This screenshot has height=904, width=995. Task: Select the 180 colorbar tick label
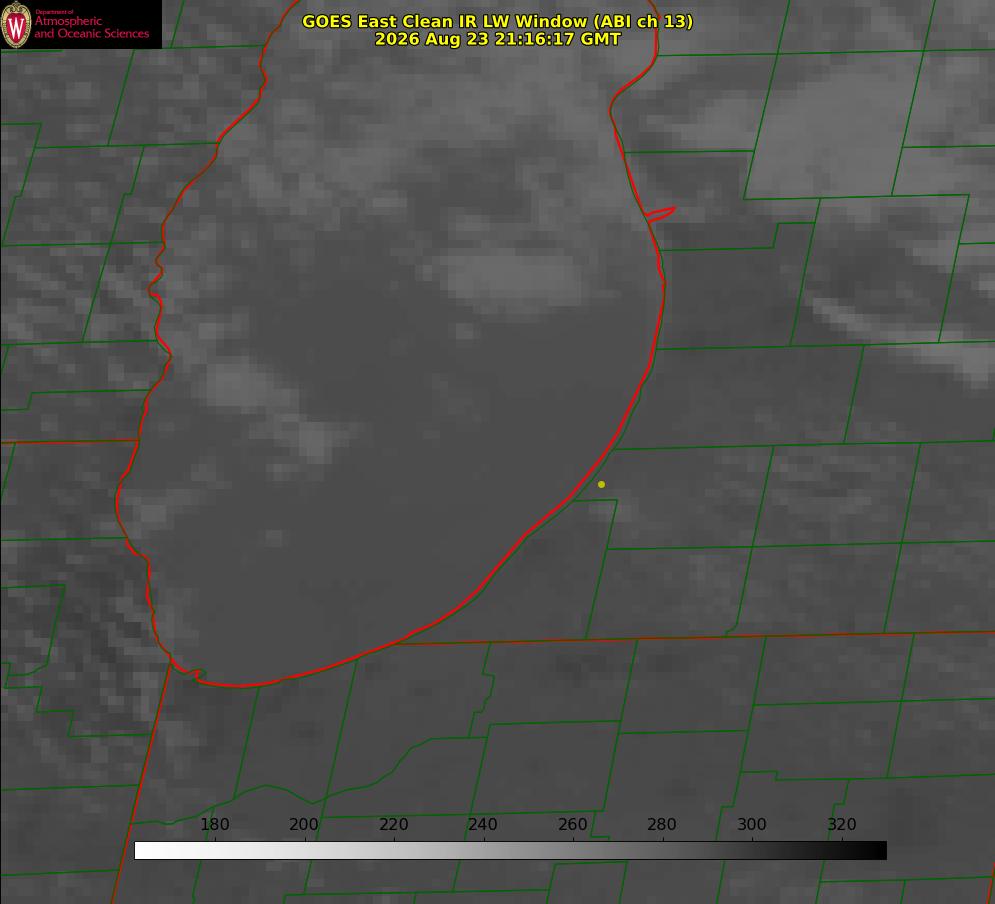click(x=214, y=824)
